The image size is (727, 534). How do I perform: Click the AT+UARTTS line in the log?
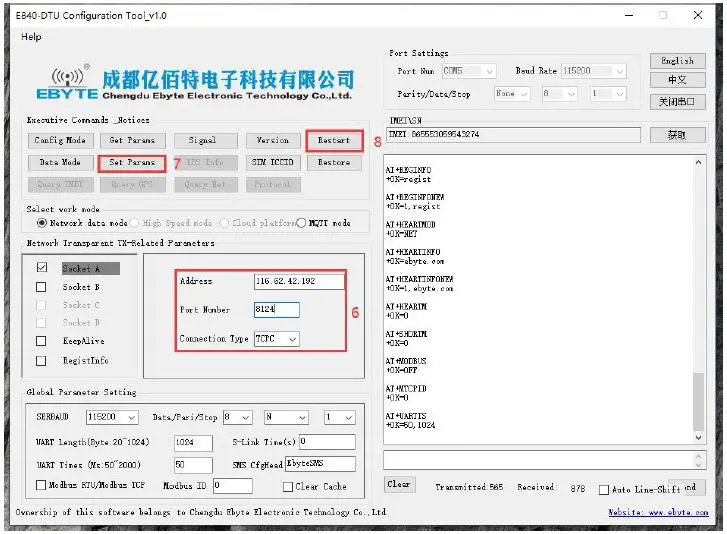pos(406,416)
